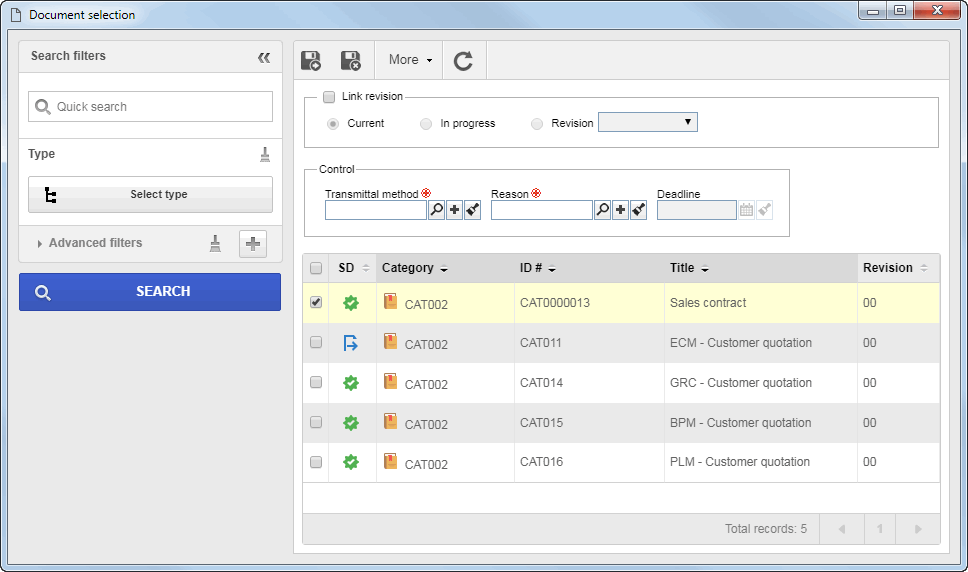Click the save and new toolbar icon
The height and width of the screenshot is (572, 968).
coord(311,60)
